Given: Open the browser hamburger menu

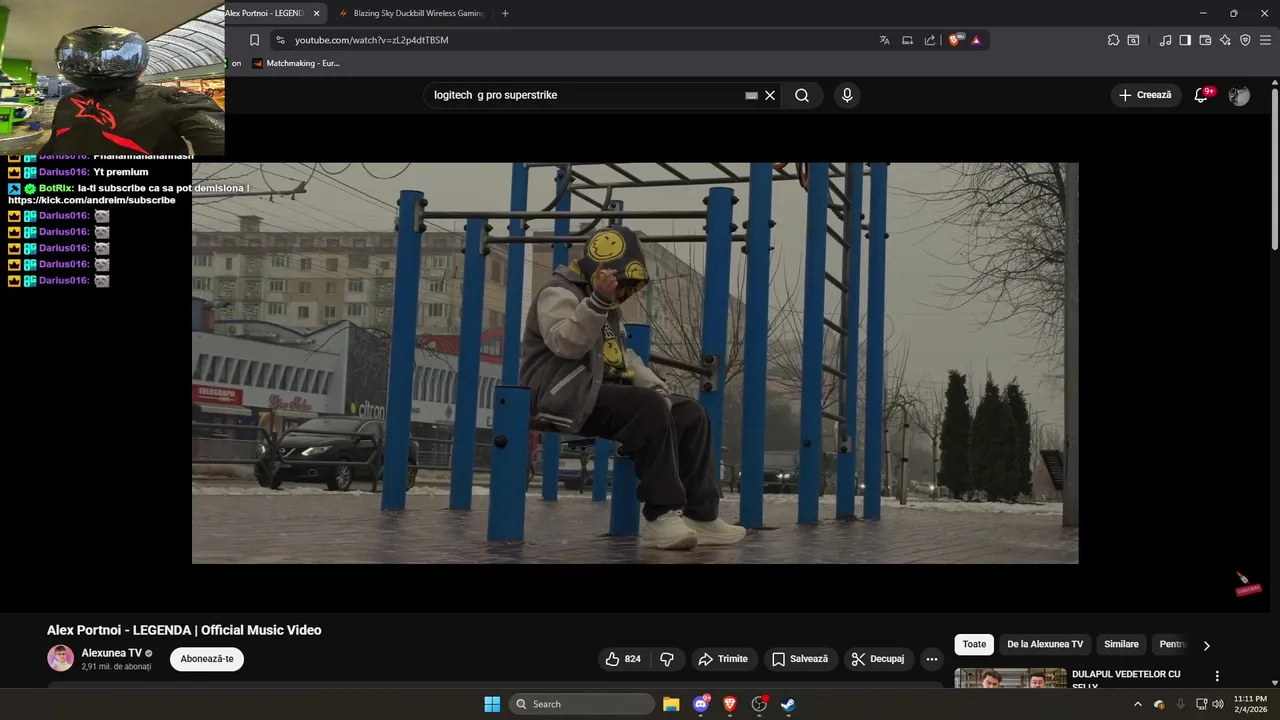Looking at the screenshot, I should point(1265,40).
